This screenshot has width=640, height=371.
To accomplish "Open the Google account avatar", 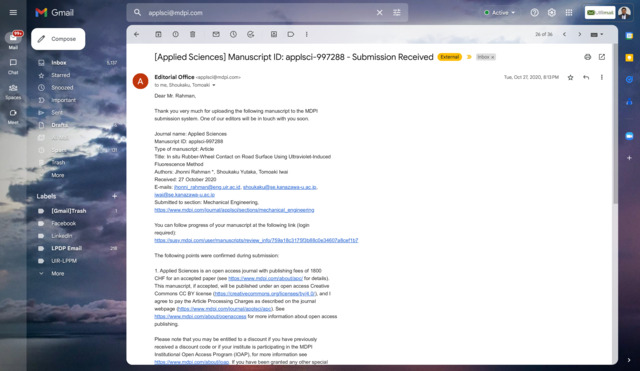I will coord(624,13).
